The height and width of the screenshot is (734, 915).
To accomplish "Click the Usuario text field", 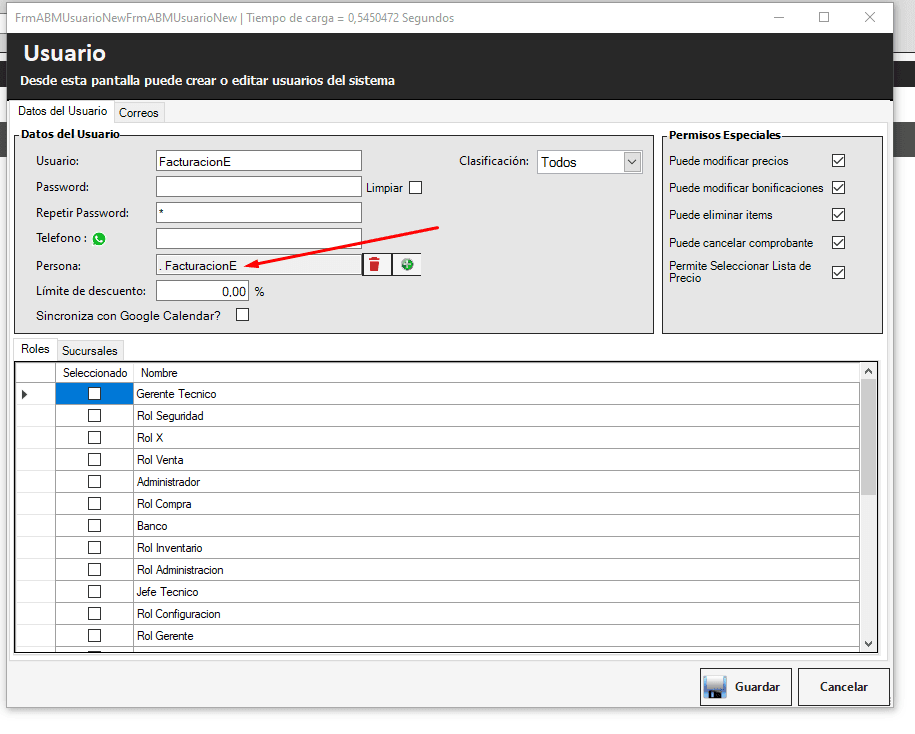I will 258,161.
